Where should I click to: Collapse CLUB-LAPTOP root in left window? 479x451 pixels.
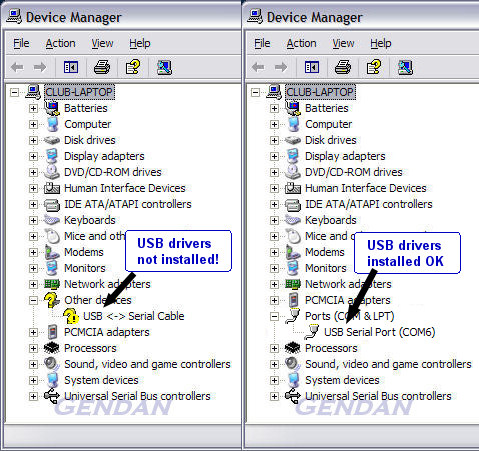(14, 92)
